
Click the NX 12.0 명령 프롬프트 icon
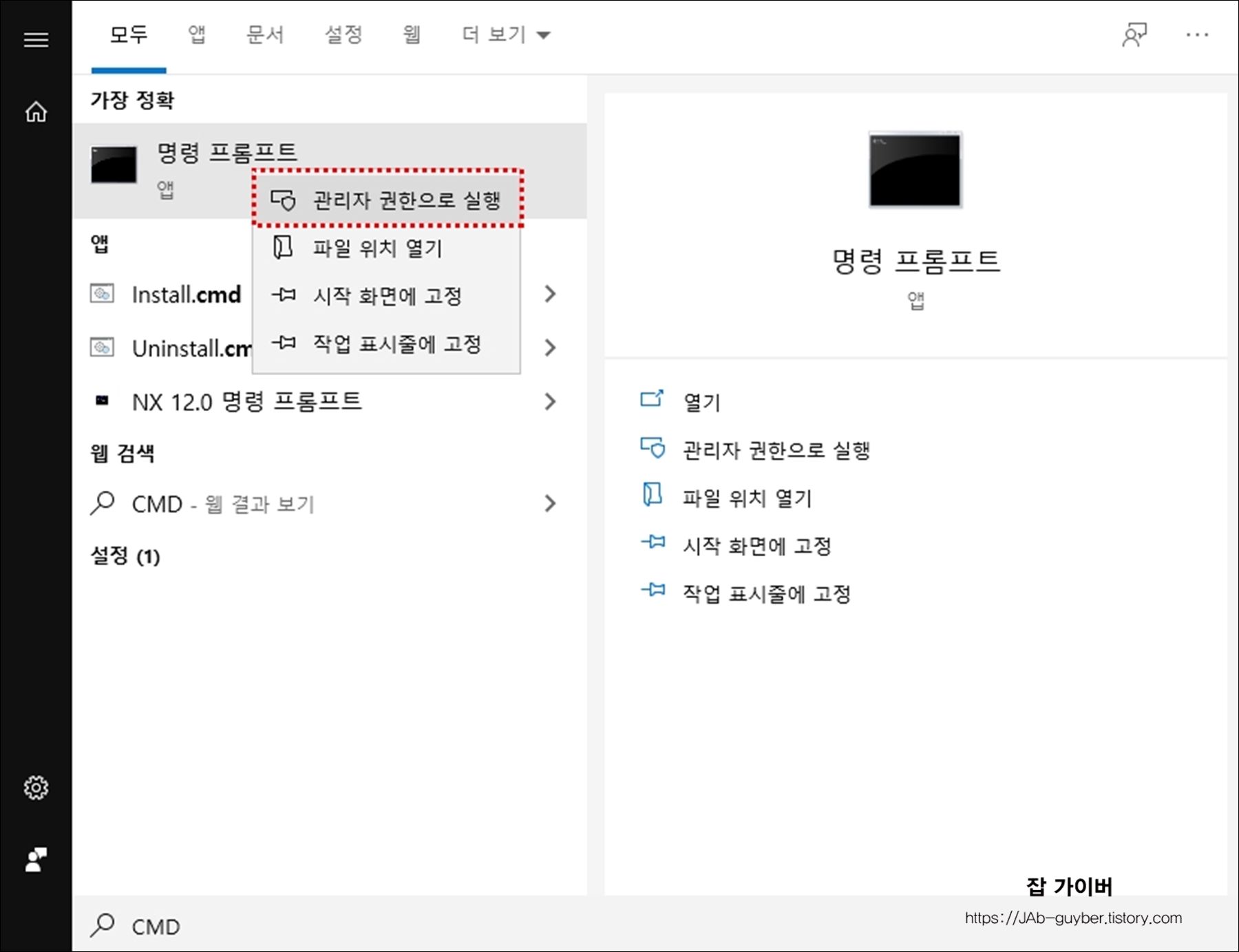click(102, 401)
